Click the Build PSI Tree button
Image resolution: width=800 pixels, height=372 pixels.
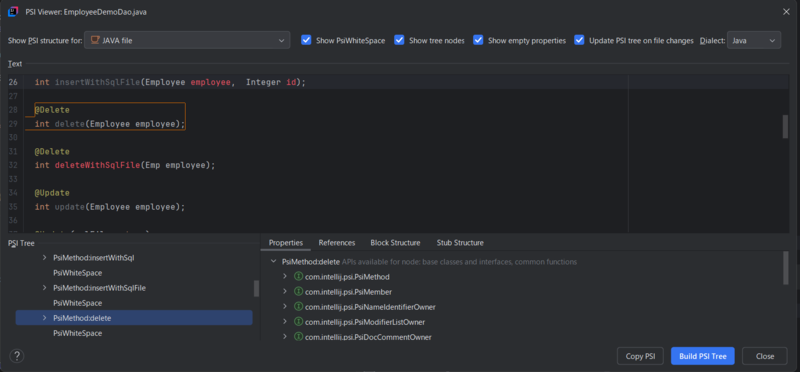(x=703, y=356)
